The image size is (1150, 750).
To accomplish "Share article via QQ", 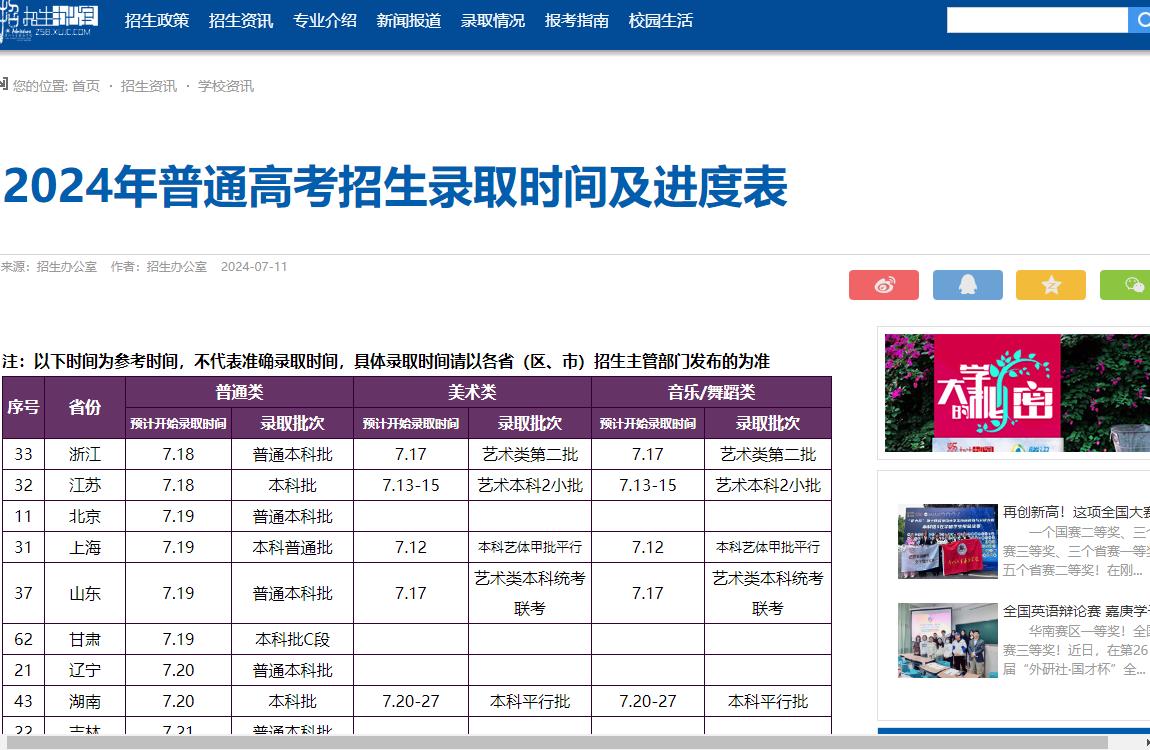I will tap(967, 285).
